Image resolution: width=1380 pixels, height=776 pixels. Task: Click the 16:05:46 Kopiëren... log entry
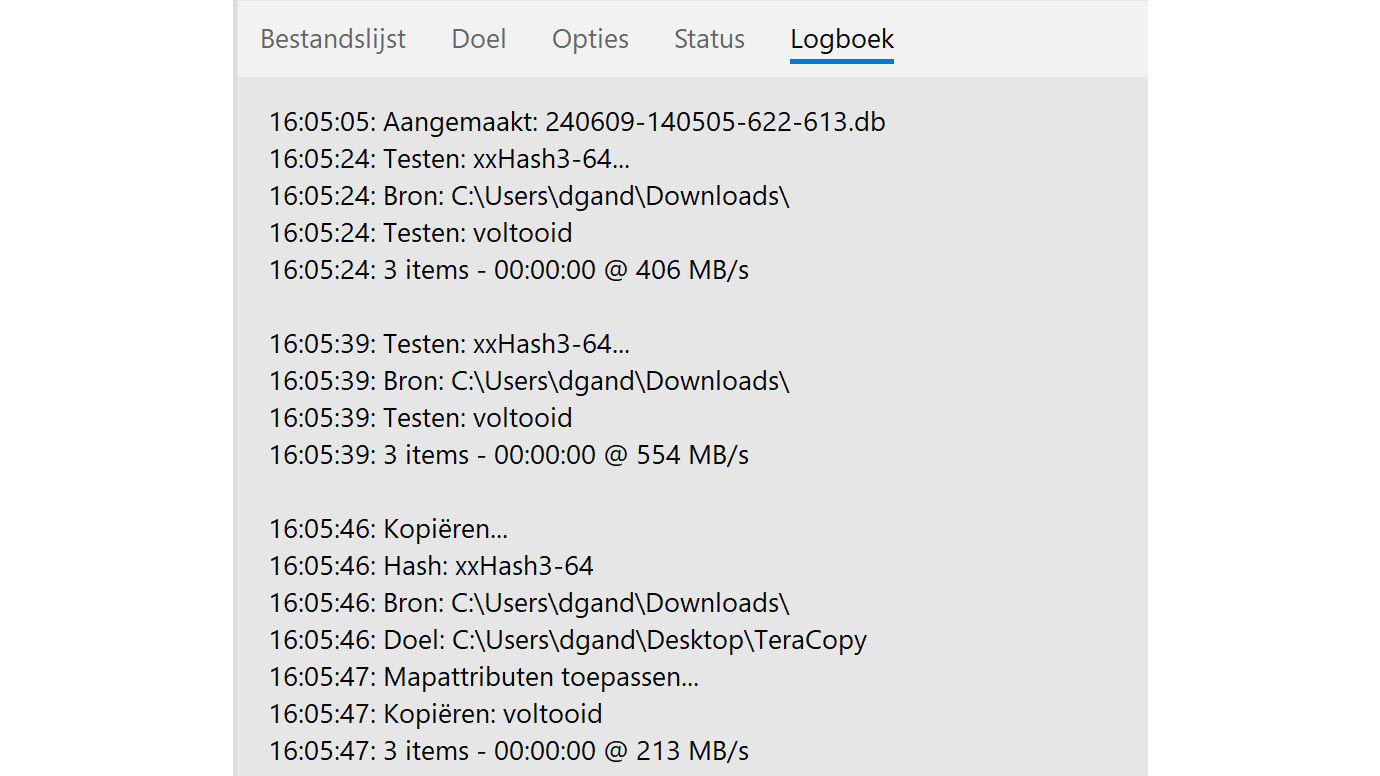coord(388,529)
